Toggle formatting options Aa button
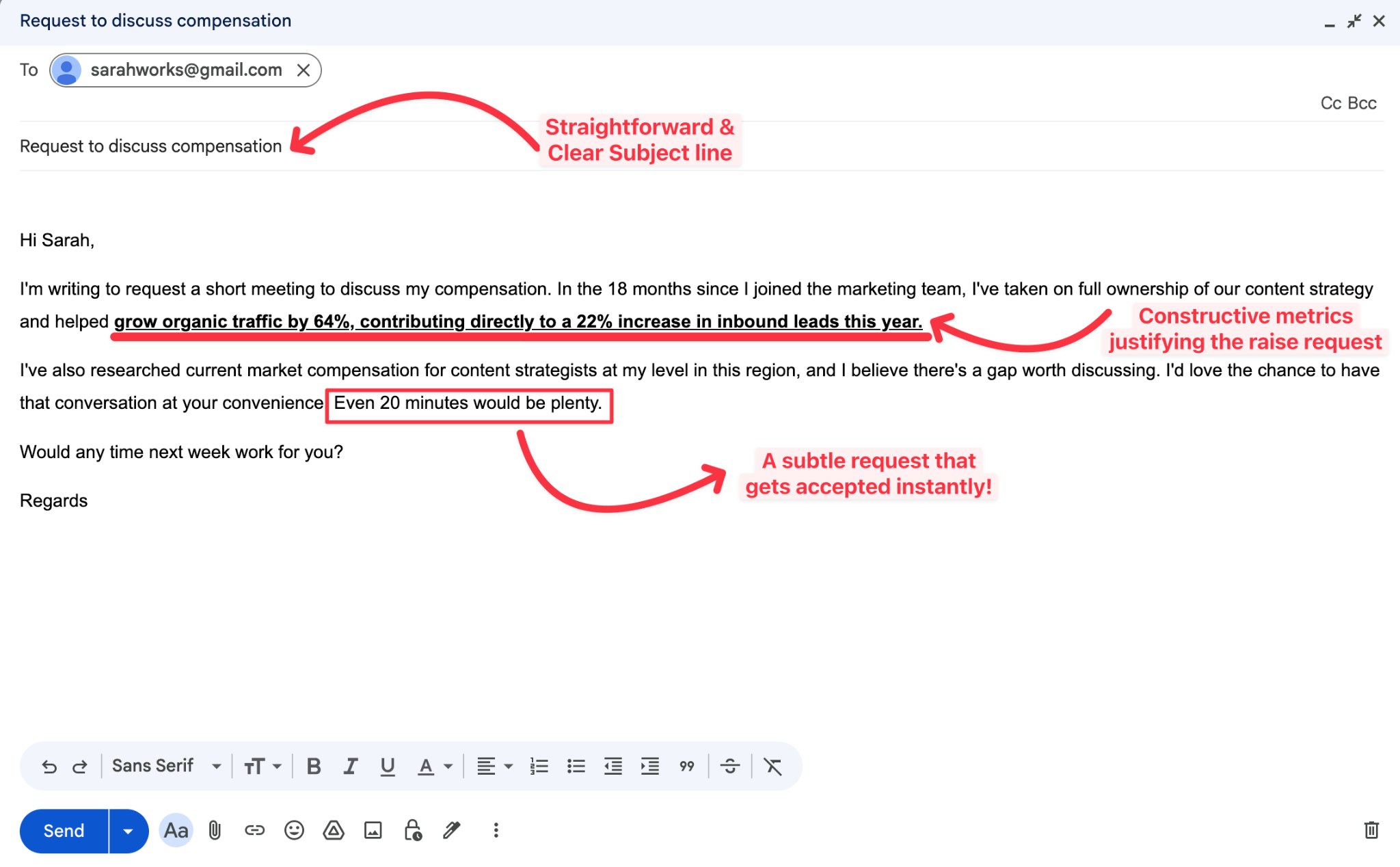 click(x=176, y=831)
